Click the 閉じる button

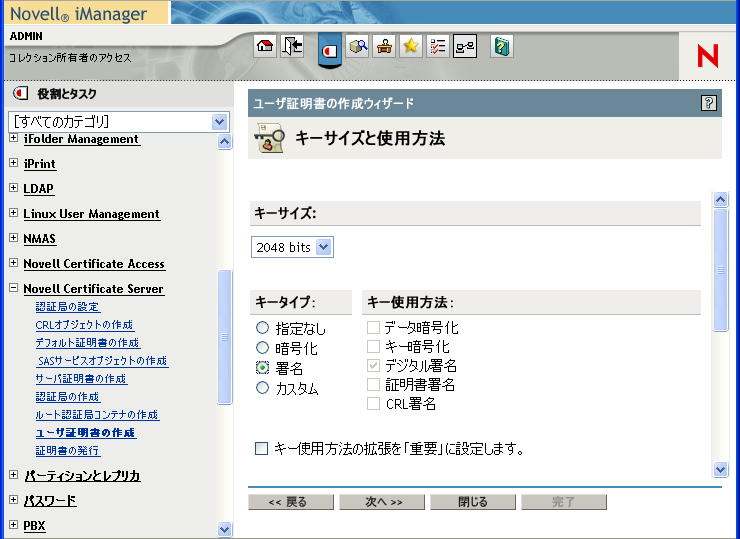pyautogui.click(x=473, y=502)
